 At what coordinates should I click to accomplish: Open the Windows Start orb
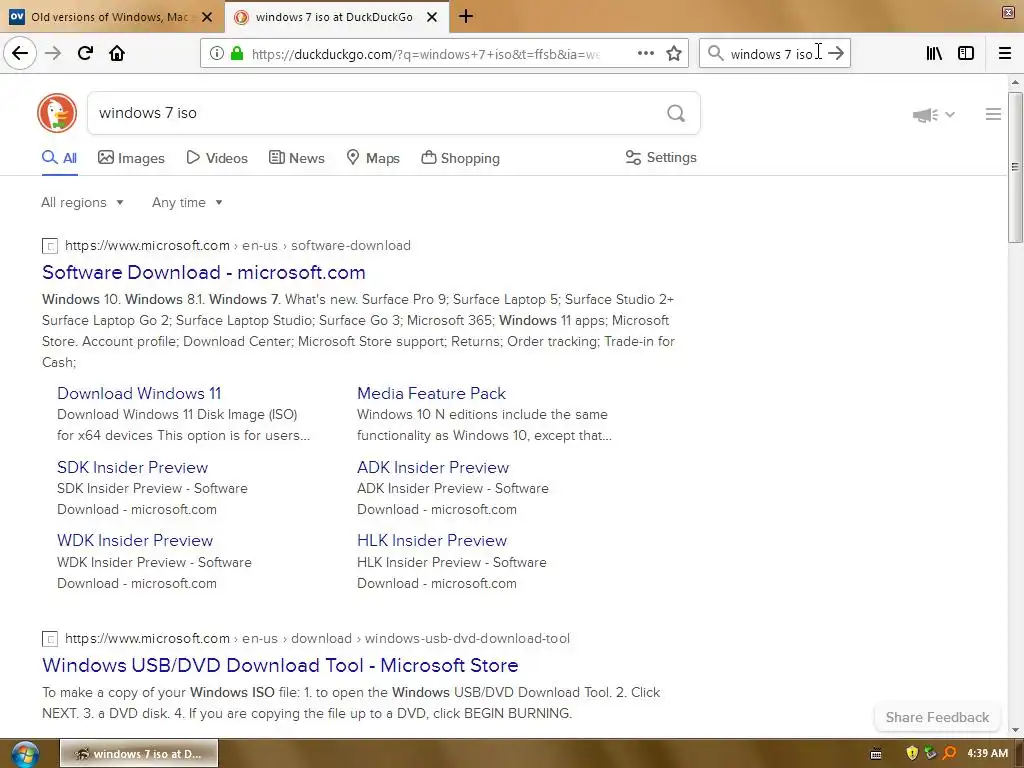[24, 754]
